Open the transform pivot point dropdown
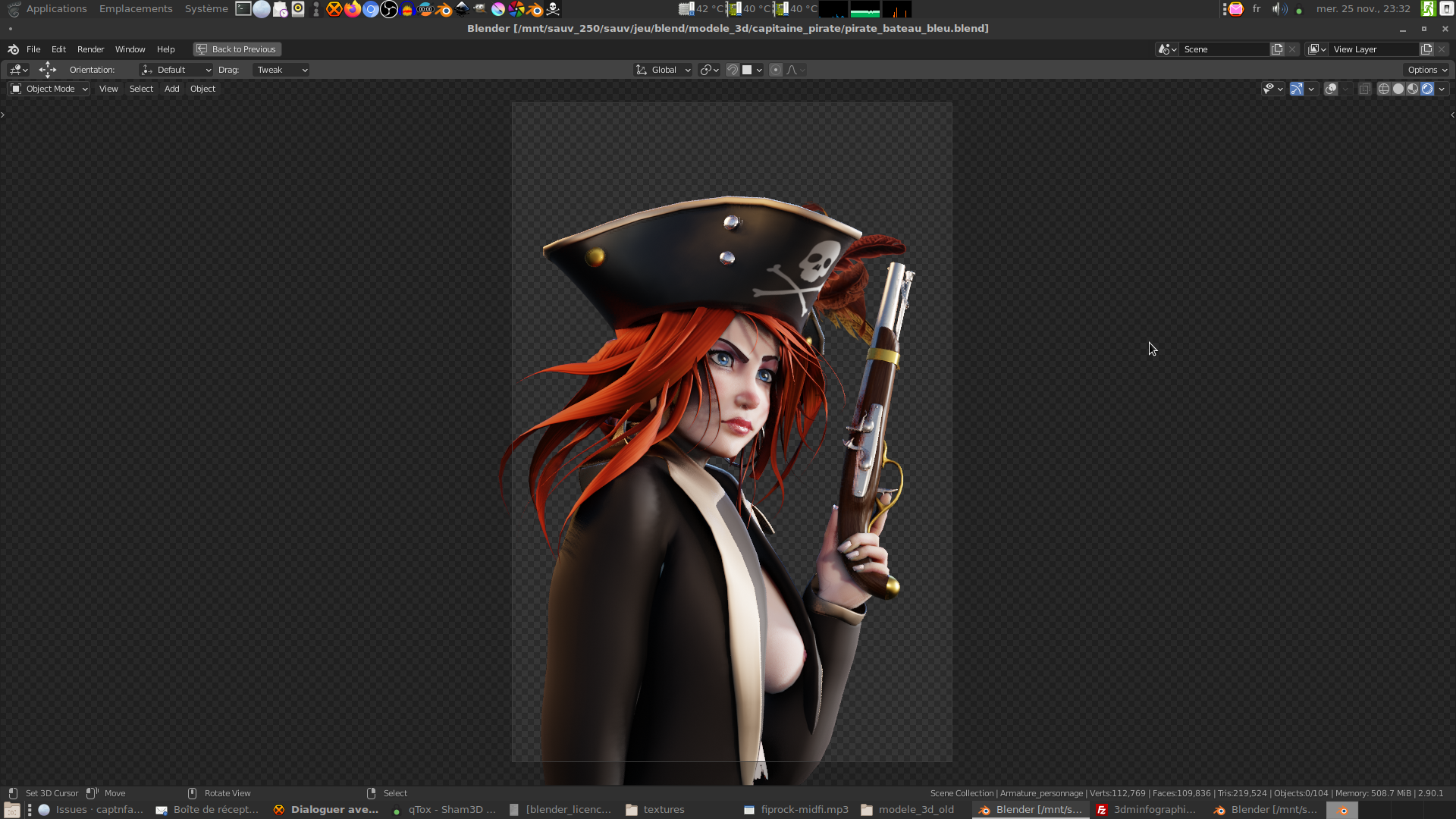The height and width of the screenshot is (819, 1456). pyautogui.click(x=709, y=70)
